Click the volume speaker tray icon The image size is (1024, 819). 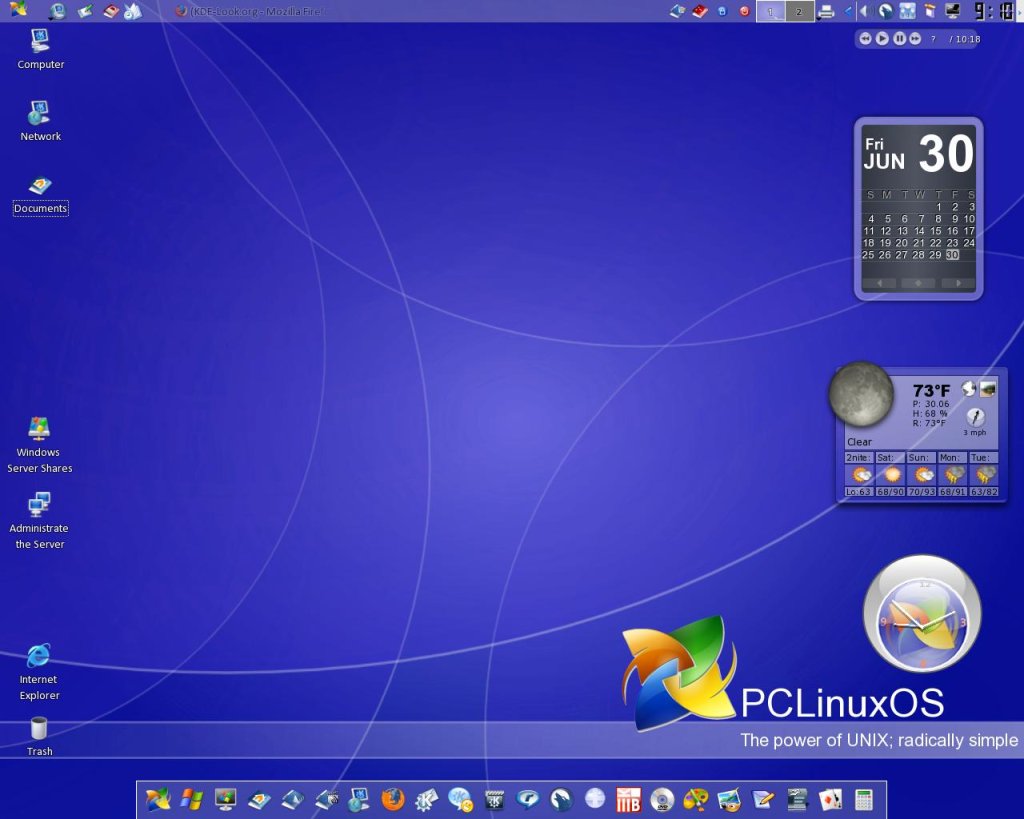pyautogui.click(x=866, y=11)
